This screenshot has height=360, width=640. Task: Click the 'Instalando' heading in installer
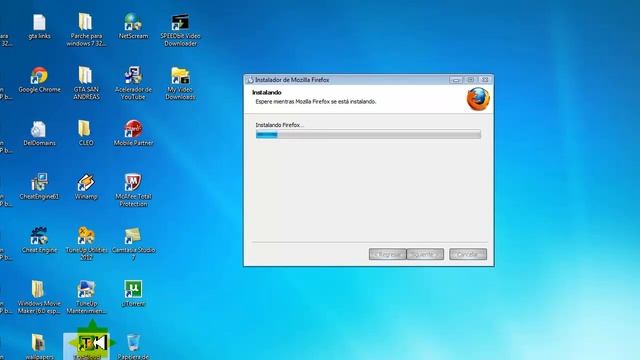[267, 93]
